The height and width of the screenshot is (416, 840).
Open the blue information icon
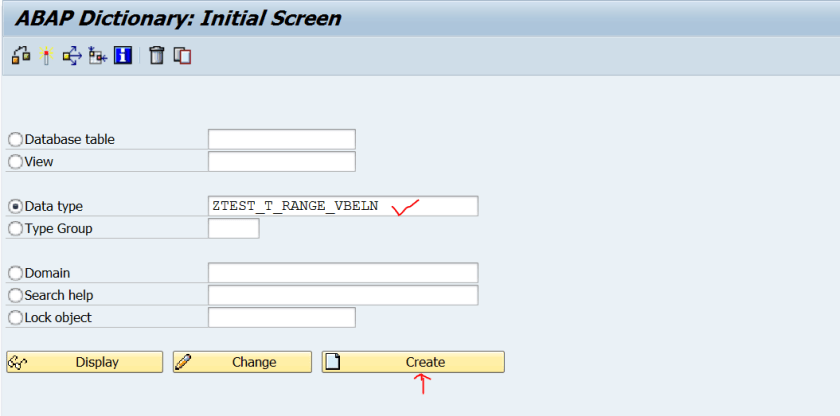click(123, 56)
